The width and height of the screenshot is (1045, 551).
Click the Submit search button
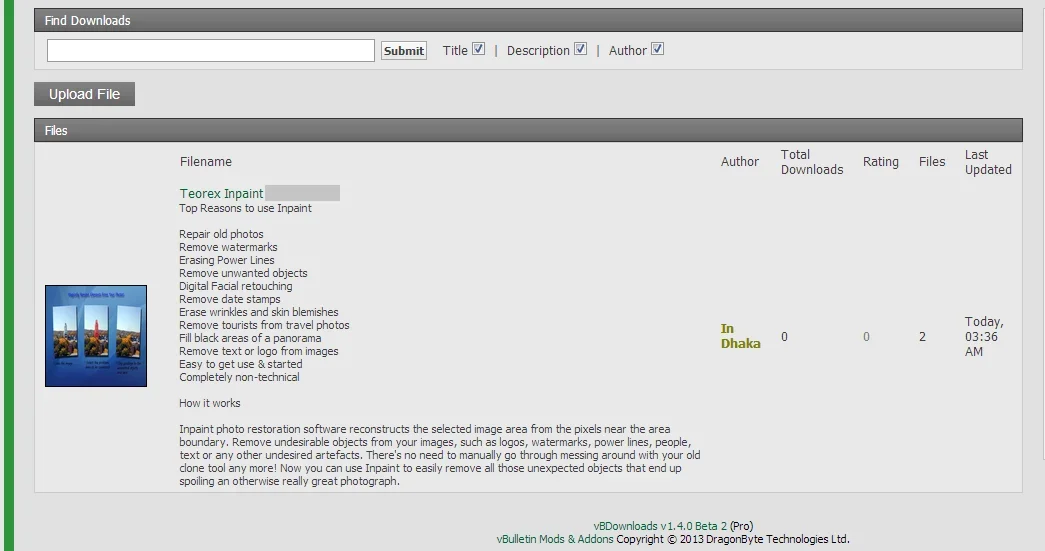tap(404, 51)
